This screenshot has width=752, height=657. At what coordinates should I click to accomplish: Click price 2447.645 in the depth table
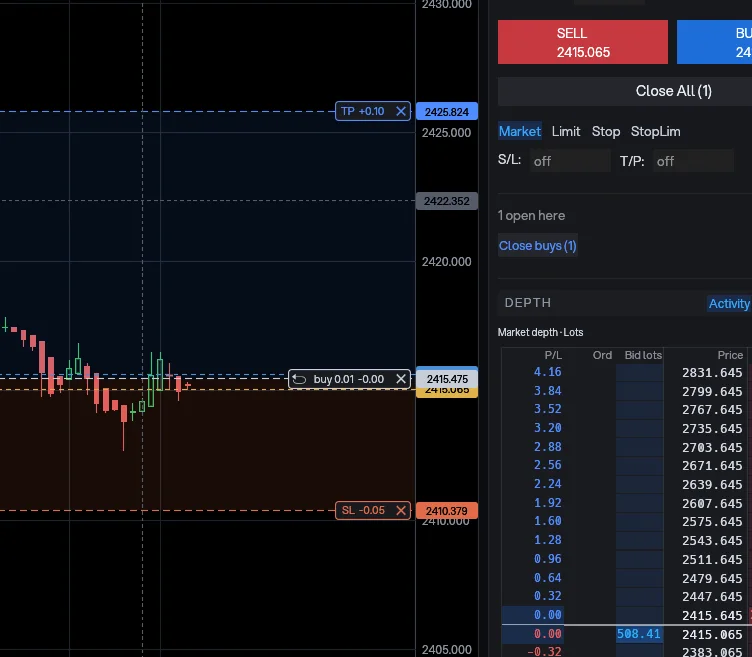click(x=712, y=597)
